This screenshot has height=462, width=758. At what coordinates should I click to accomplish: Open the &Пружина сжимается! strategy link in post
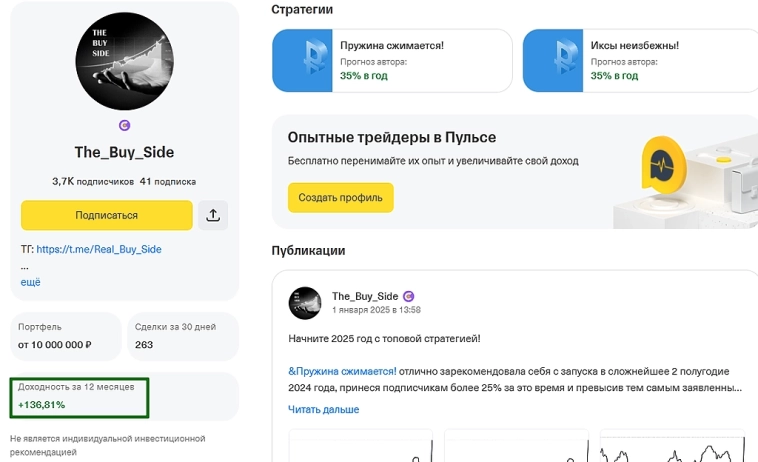point(342,370)
